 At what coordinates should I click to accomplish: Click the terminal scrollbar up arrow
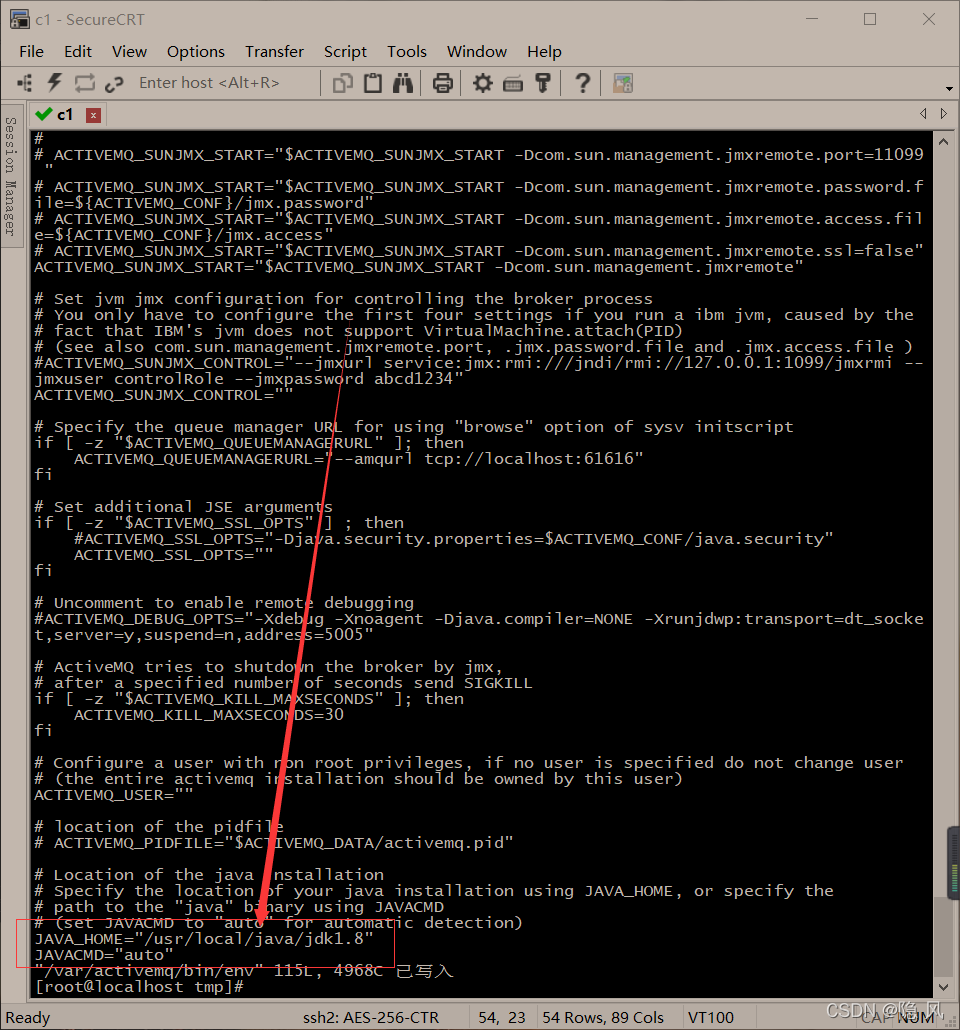click(x=944, y=141)
